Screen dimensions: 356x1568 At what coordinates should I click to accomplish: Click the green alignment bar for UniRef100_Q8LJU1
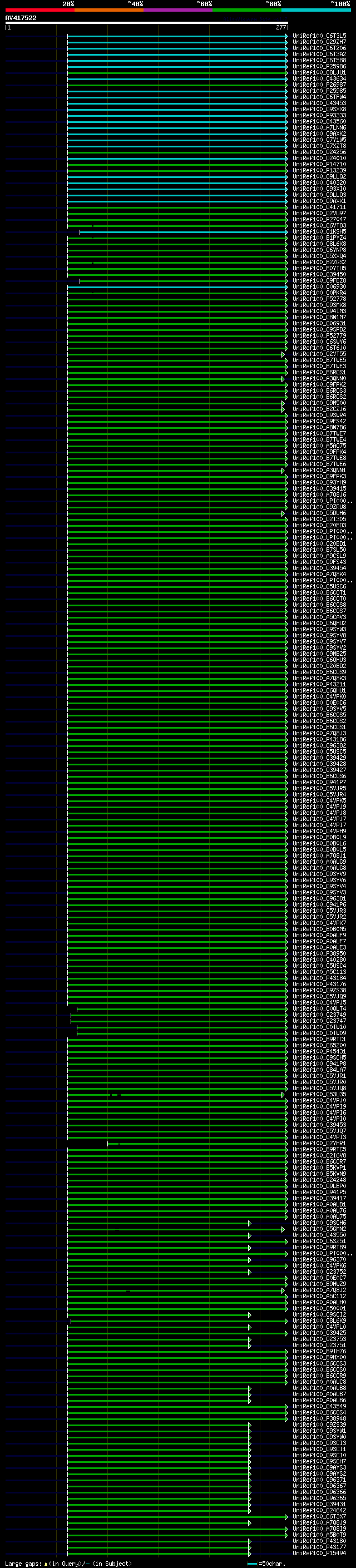pos(176,72)
